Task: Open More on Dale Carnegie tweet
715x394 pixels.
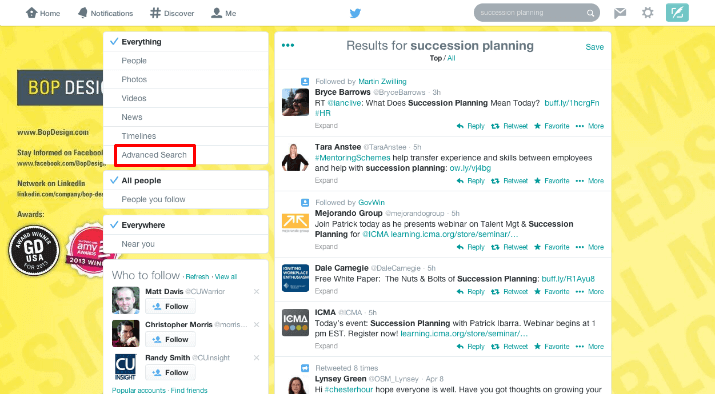Action: click(590, 291)
